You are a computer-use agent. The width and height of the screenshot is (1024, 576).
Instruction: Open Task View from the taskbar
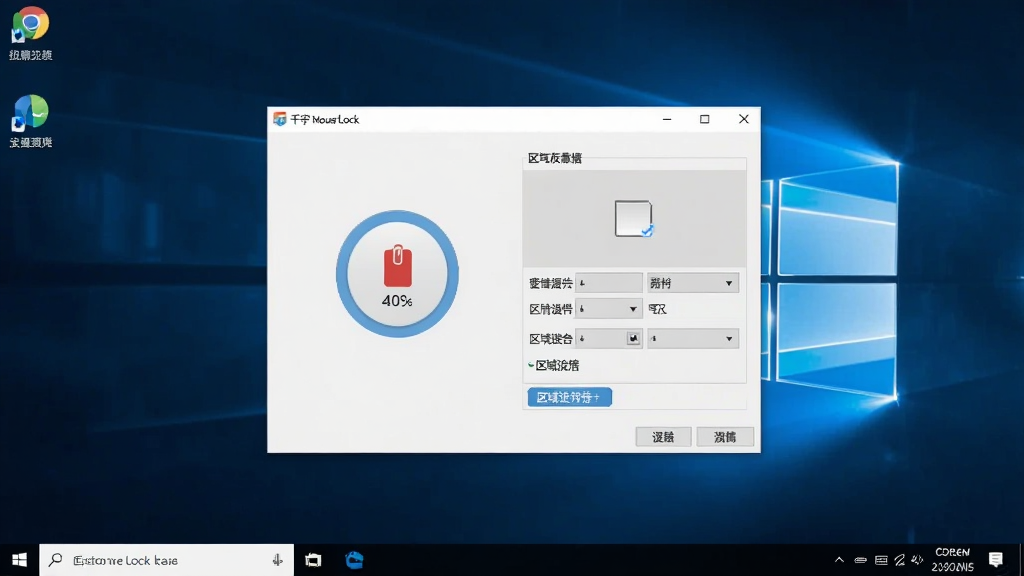(x=313, y=560)
